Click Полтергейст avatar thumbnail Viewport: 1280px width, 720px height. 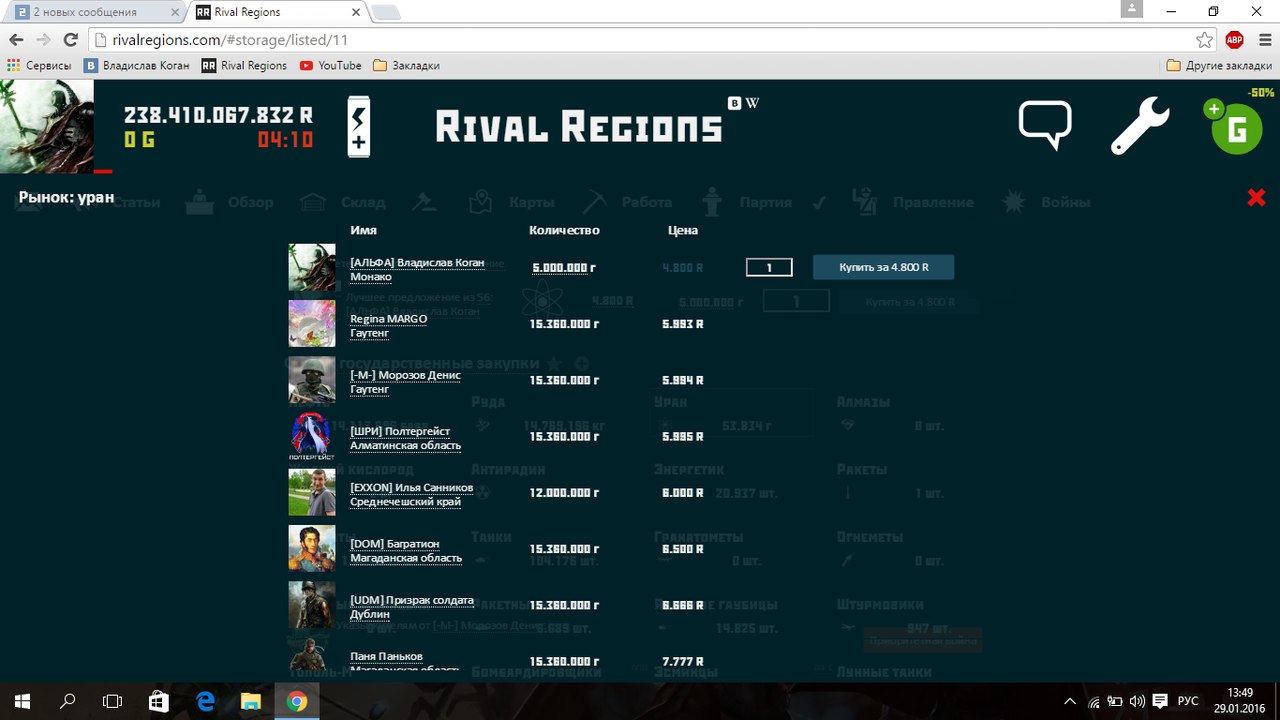click(312, 436)
